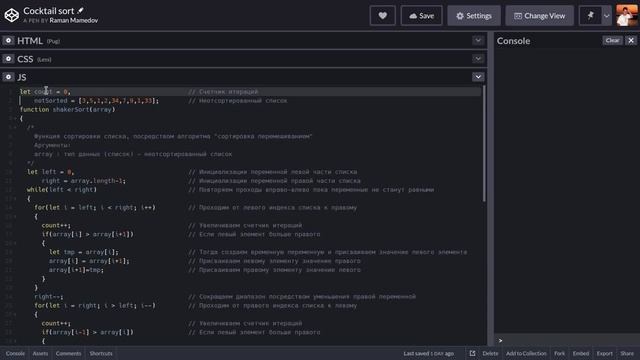640x360 pixels.
Task: Click the 'let tmp = array[i];' line
Action: [x=84, y=252]
